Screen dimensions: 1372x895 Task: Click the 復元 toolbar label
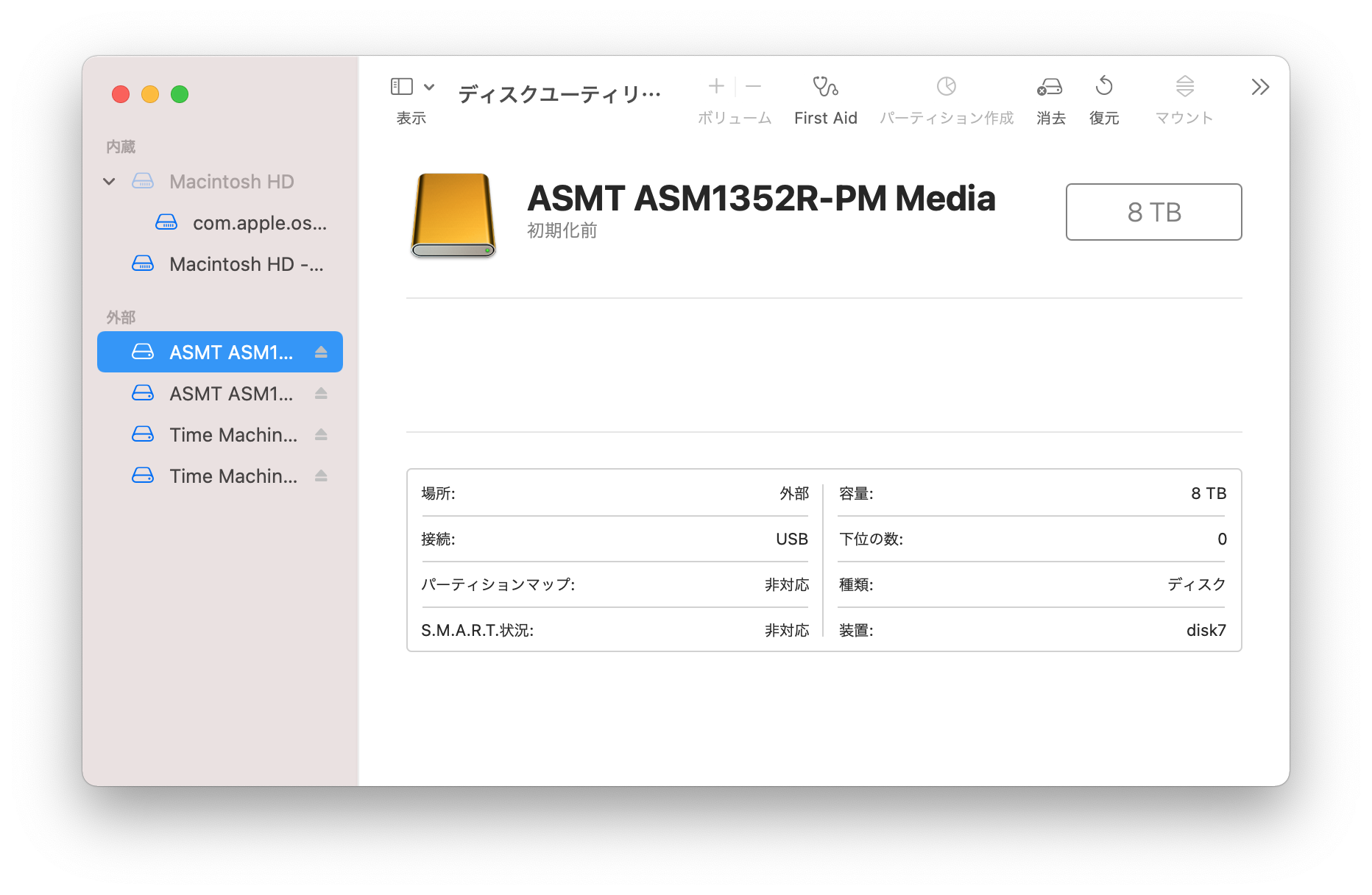click(1104, 118)
